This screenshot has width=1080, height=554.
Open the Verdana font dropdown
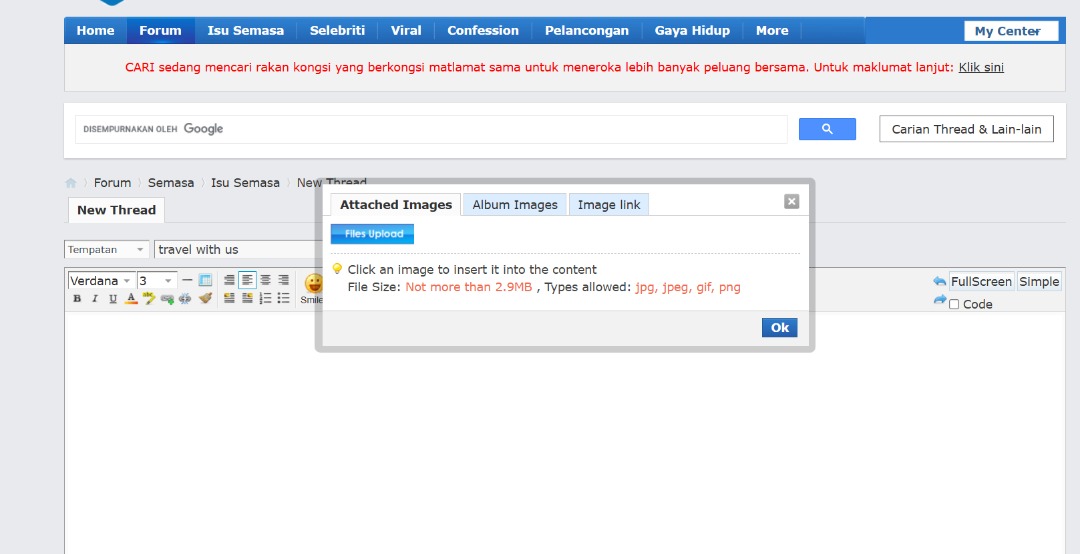(x=101, y=281)
